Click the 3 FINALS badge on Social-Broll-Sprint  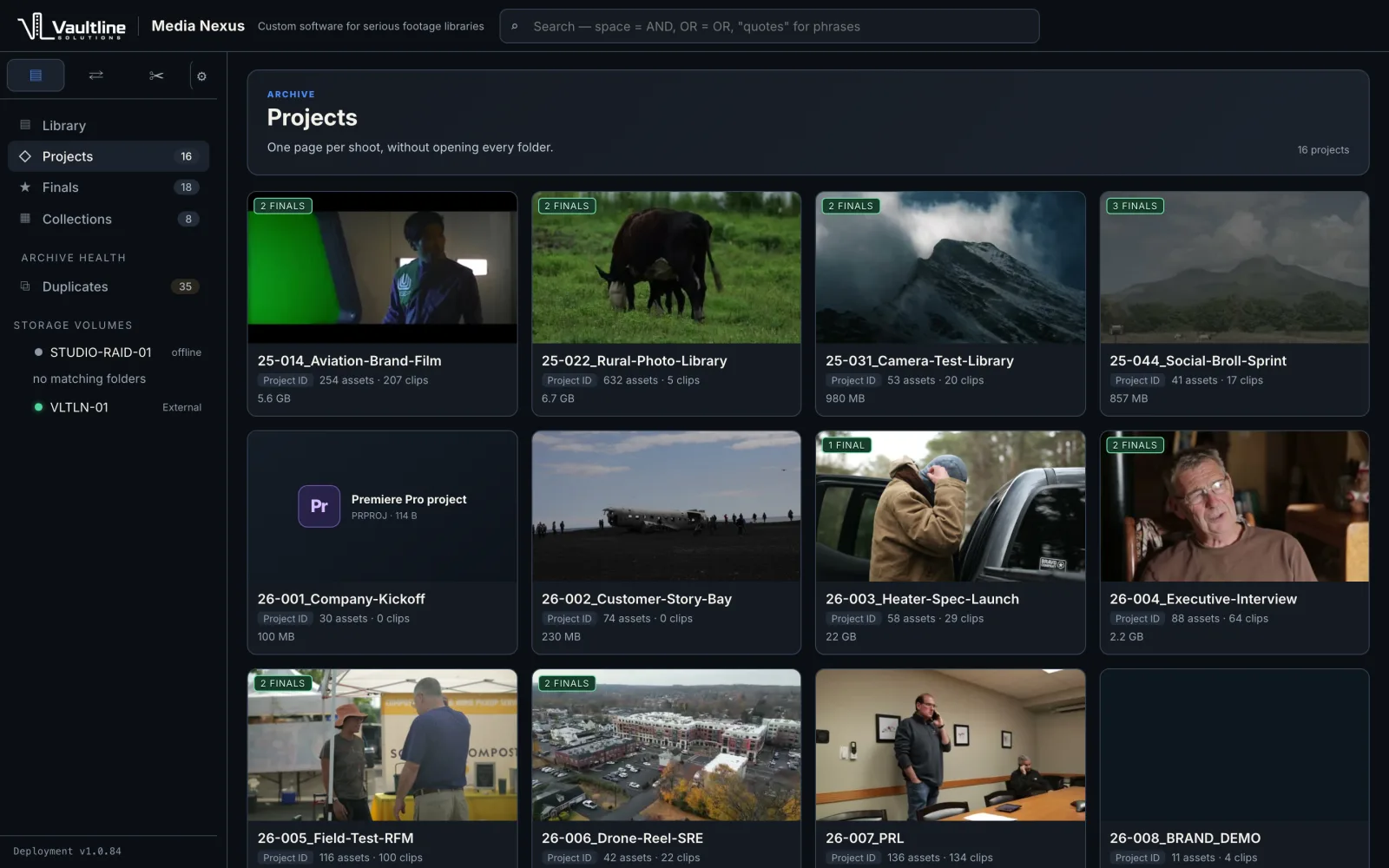point(1135,206)
